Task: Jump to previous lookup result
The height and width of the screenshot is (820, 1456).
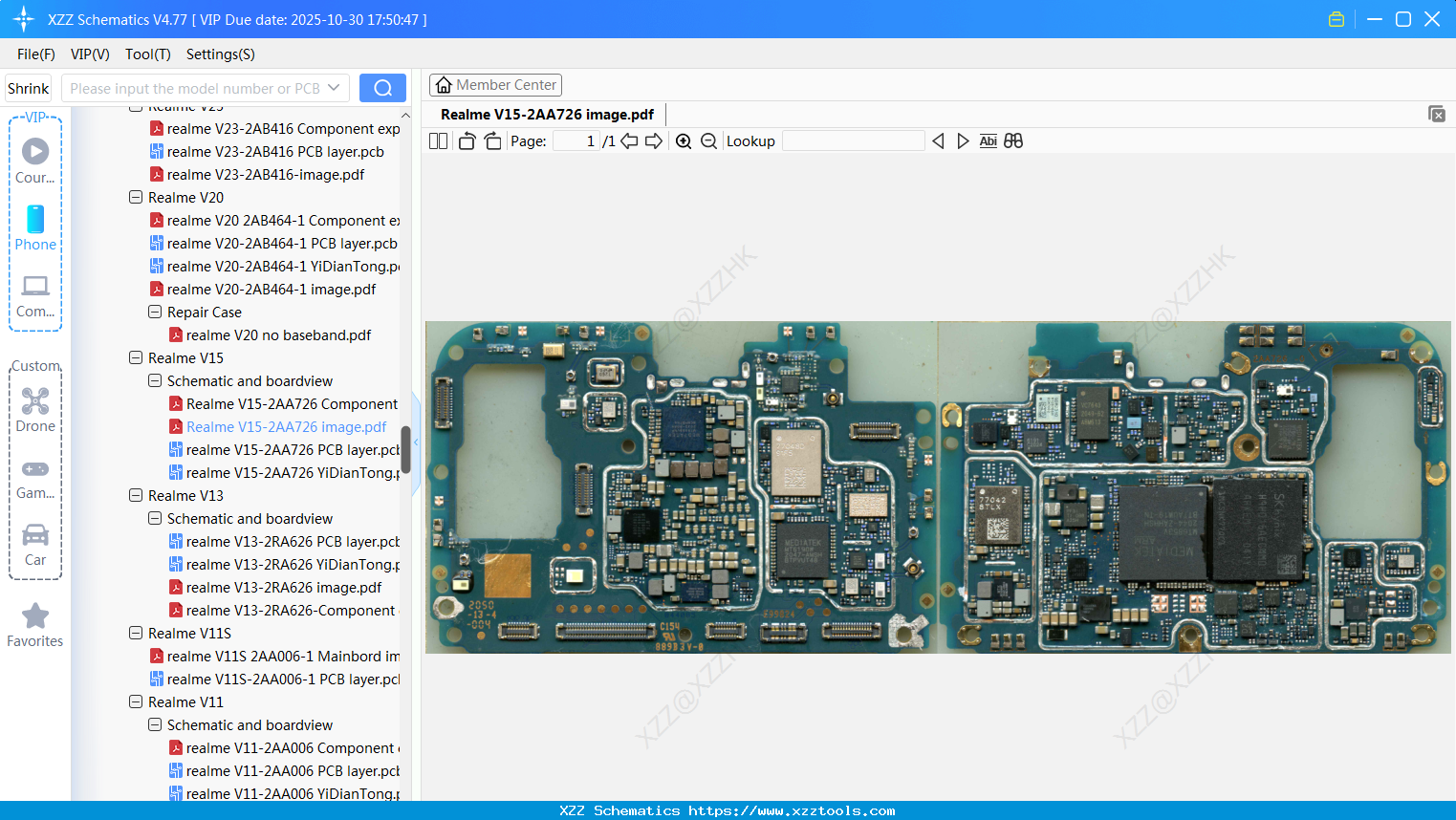Action: pos(938,141)
